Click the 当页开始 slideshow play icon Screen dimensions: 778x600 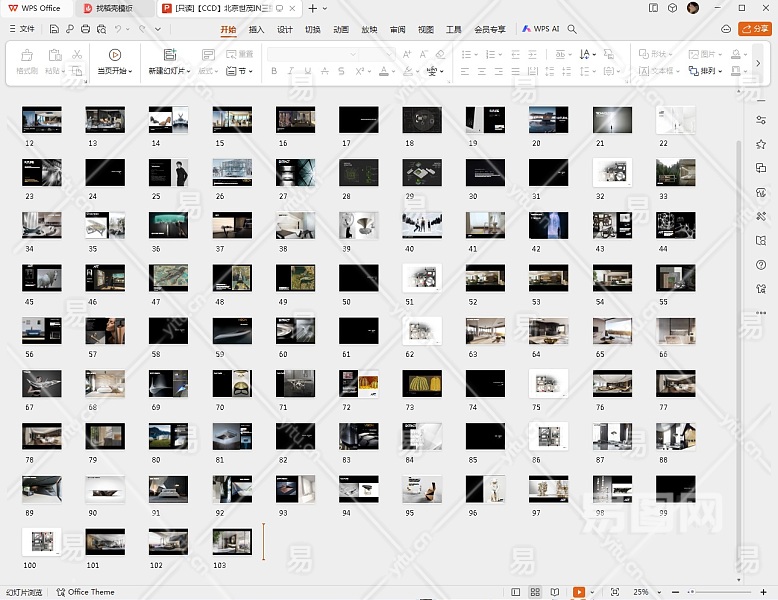pyautogui.click(x=114, y=55)
